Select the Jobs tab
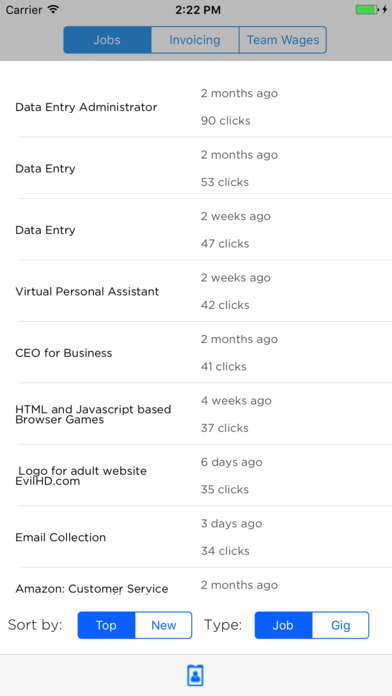Image resolution: width=392 pixels, height=696 pixels. [x=107, y=40]
